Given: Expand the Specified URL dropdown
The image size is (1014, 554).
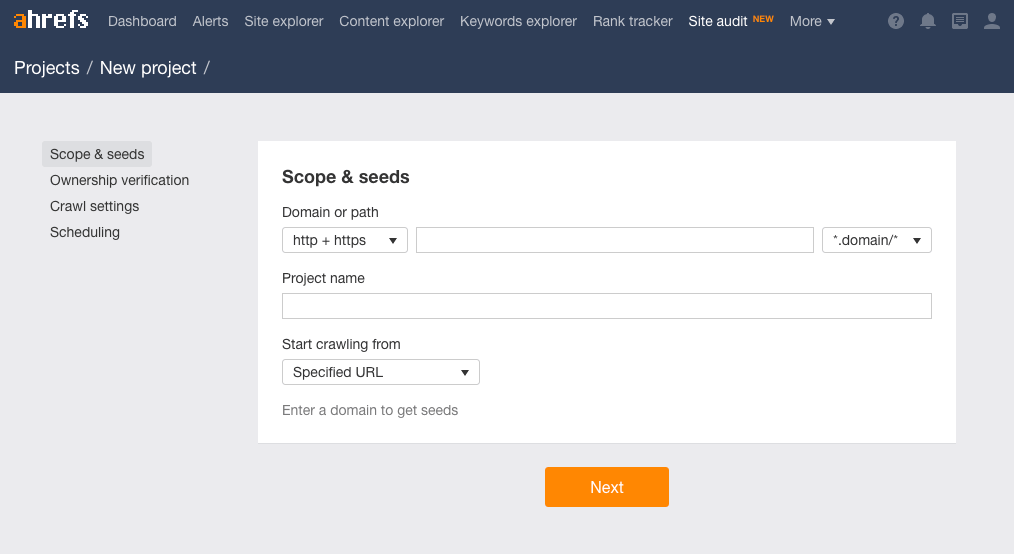Looking at the screenshot, I should 380,372.
